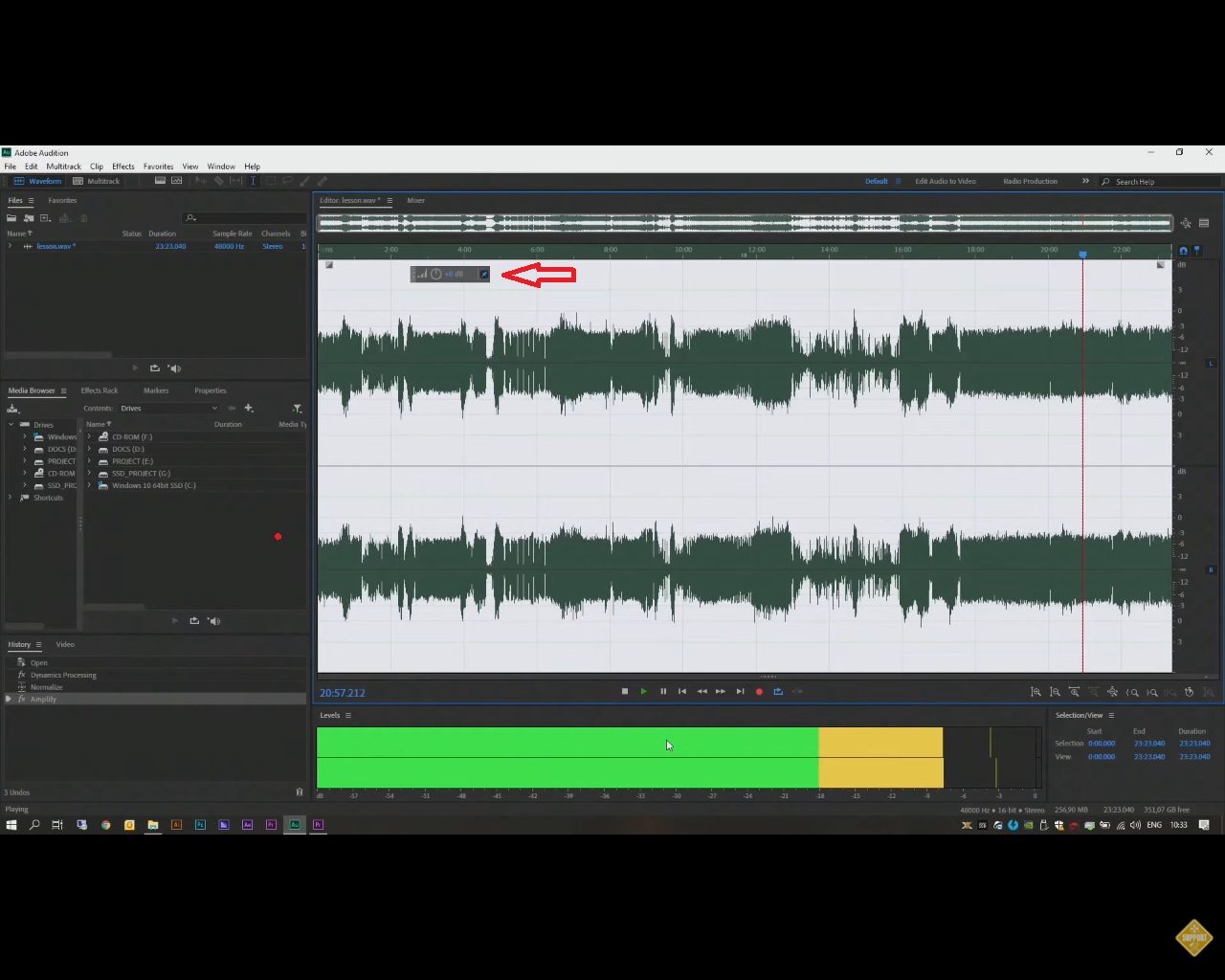Screen dimensions: 1225x980
Task: Switch to the Effects Rack tab
Action: 100,390
